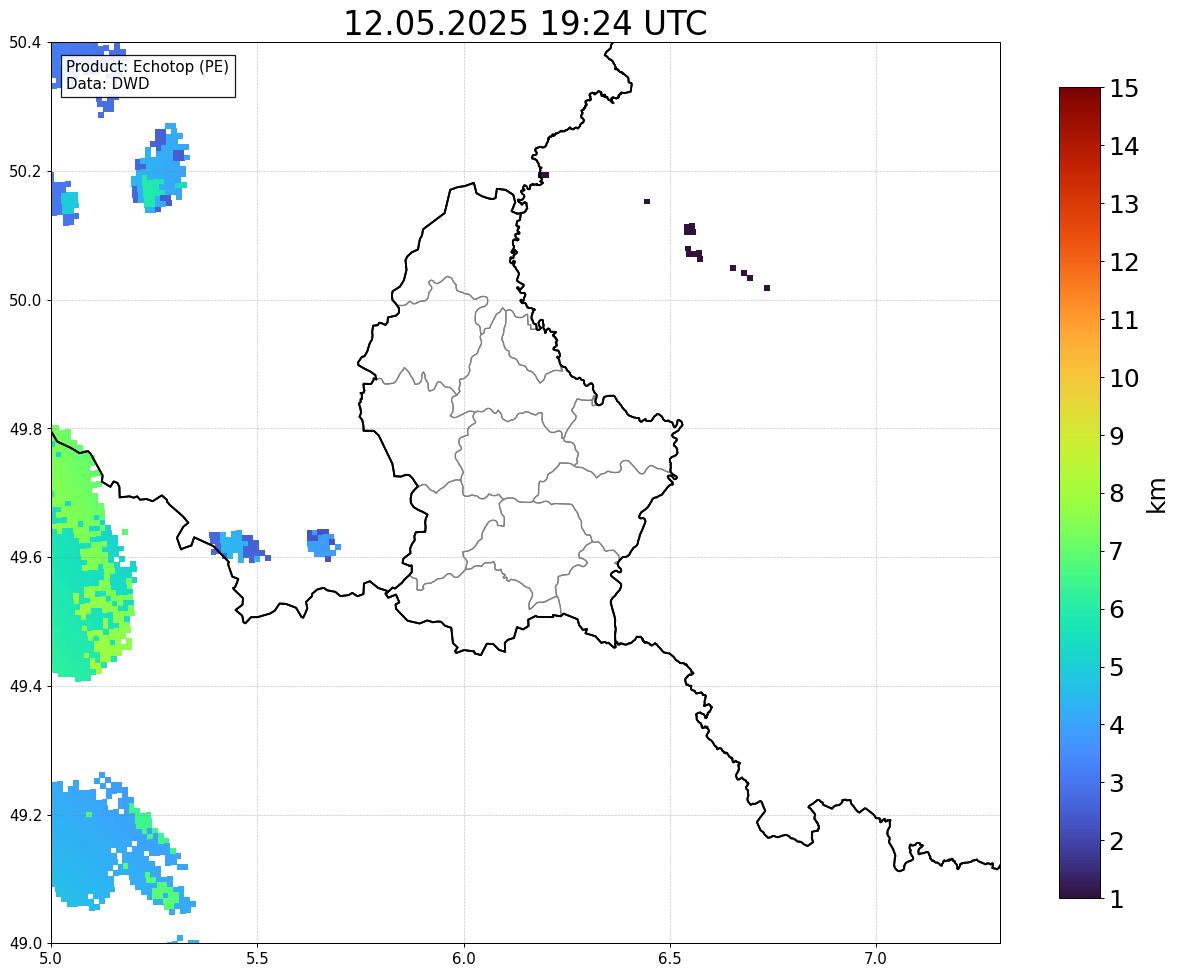Click the latitude axis label 50.4
Viewport: 1178px width, 976px height.
point(25,43)
